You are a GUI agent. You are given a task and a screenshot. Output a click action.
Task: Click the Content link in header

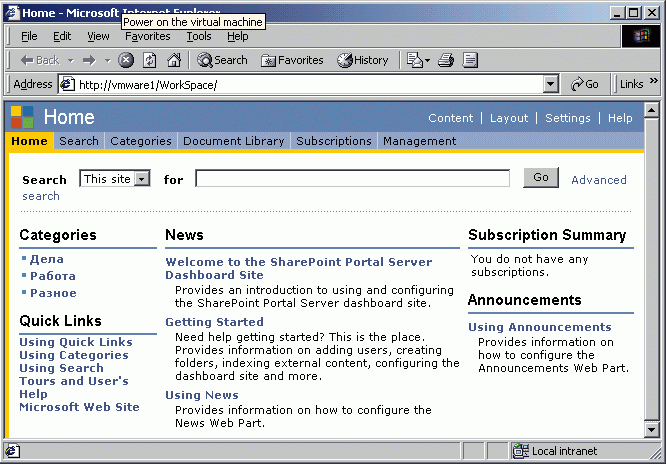click(x=451, y=118)
